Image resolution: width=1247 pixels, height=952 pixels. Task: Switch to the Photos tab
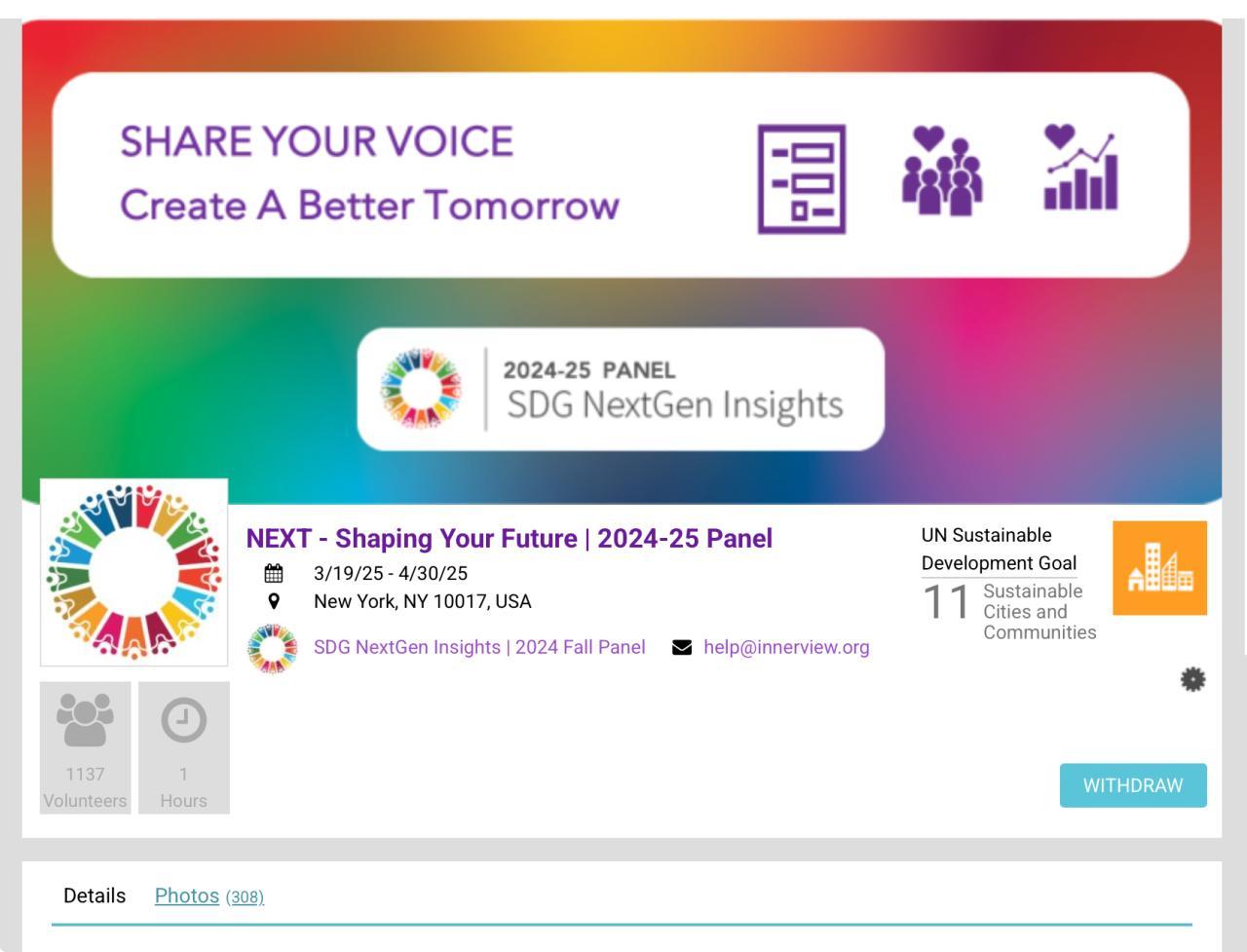(187, 895)
